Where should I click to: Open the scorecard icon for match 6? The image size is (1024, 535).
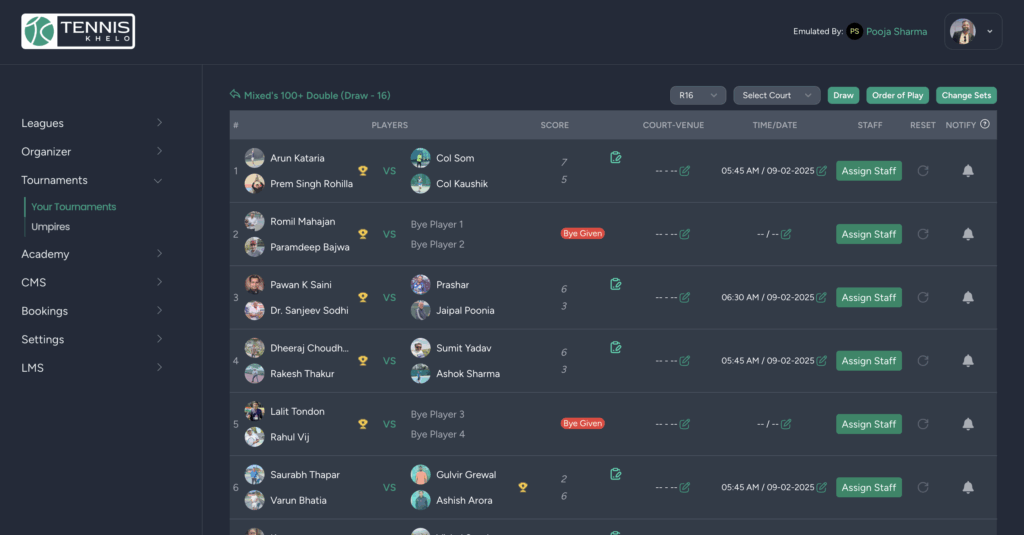click(615, 474)
